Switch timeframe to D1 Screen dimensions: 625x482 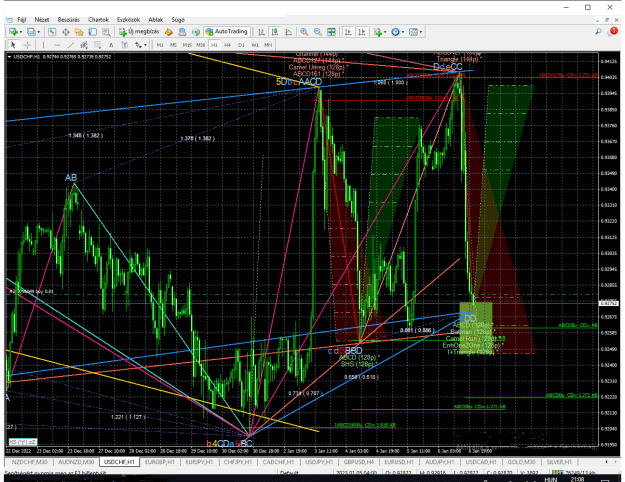pyautogui.click(x=241, y=45)
